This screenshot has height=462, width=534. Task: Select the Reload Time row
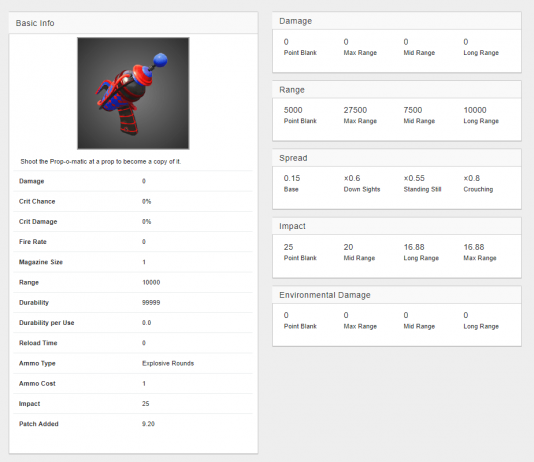coord(133,343)
